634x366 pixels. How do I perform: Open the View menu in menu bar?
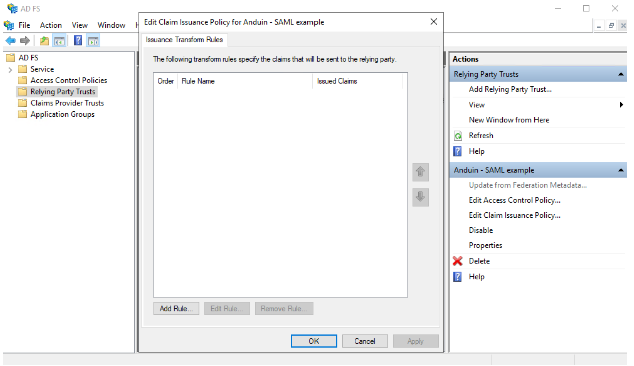(80, 25)
